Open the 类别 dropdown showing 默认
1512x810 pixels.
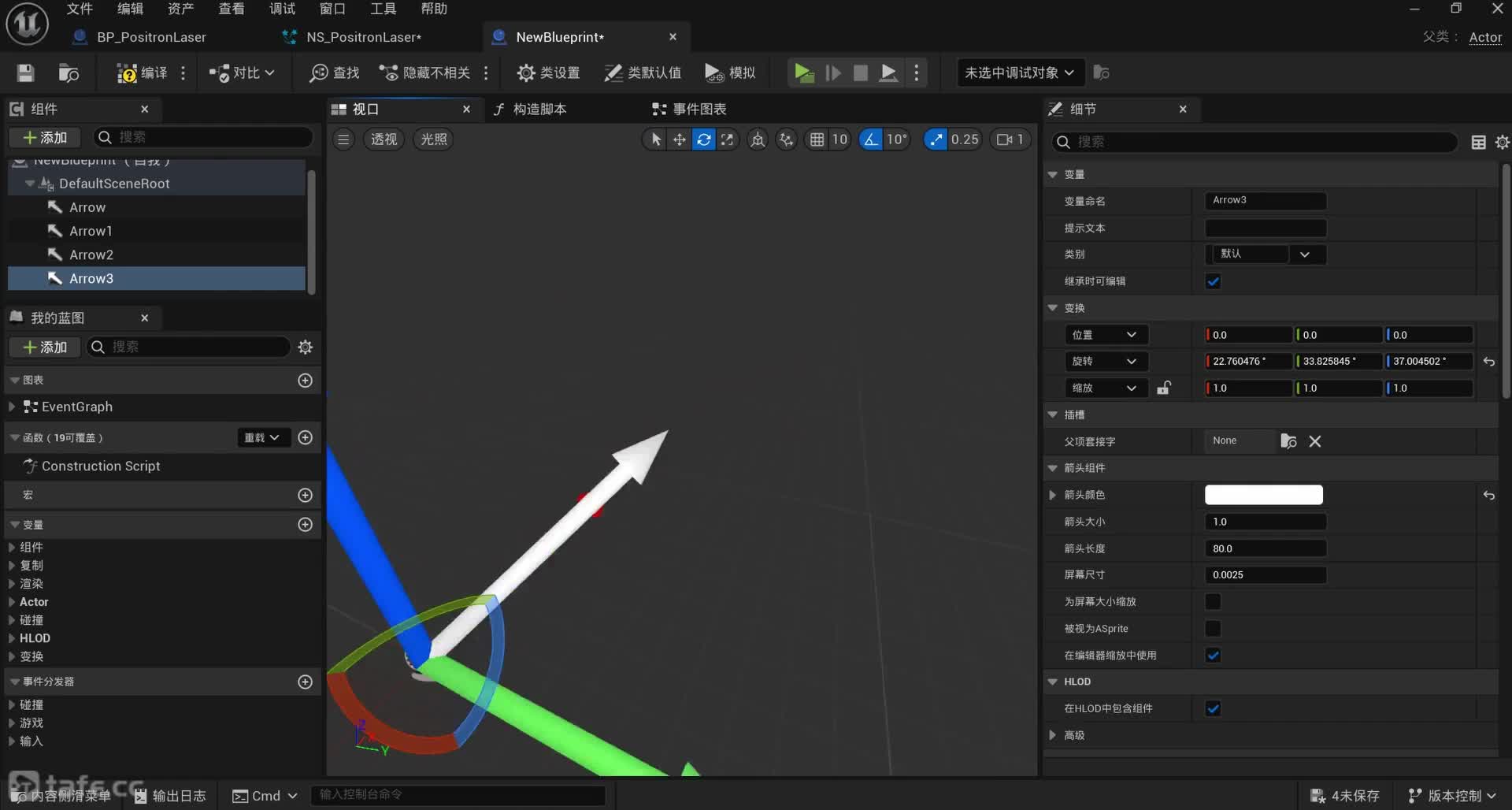pos(1265,255)
